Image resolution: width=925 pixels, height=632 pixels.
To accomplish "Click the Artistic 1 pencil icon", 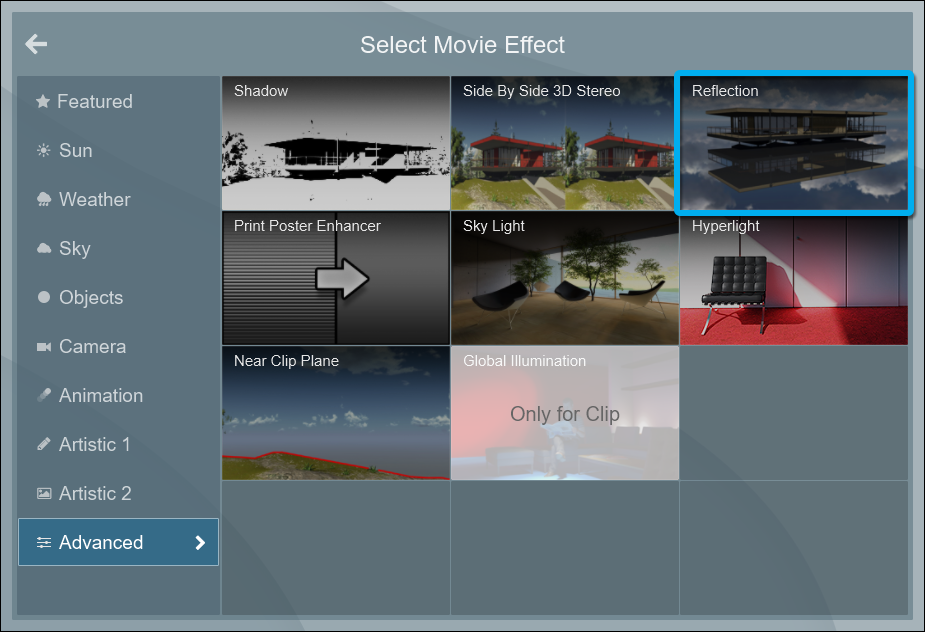I will click(44, 445).
